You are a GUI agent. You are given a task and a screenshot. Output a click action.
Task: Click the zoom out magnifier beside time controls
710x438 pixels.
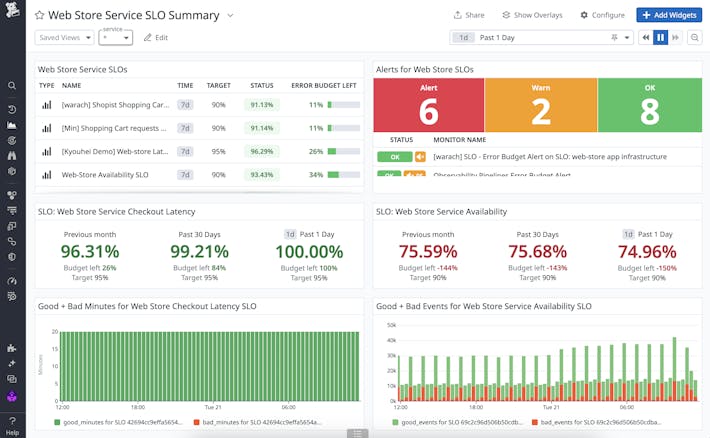[x=695, y=37]
